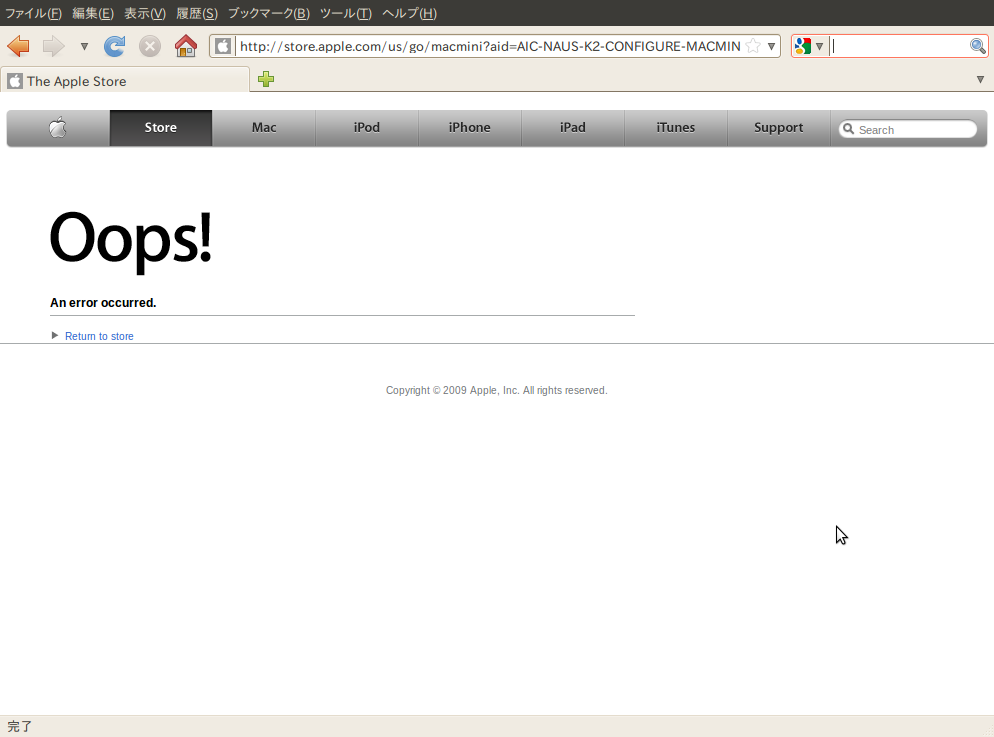Select The Apple Store tab

pyautogui.click(x=125, y=81)
